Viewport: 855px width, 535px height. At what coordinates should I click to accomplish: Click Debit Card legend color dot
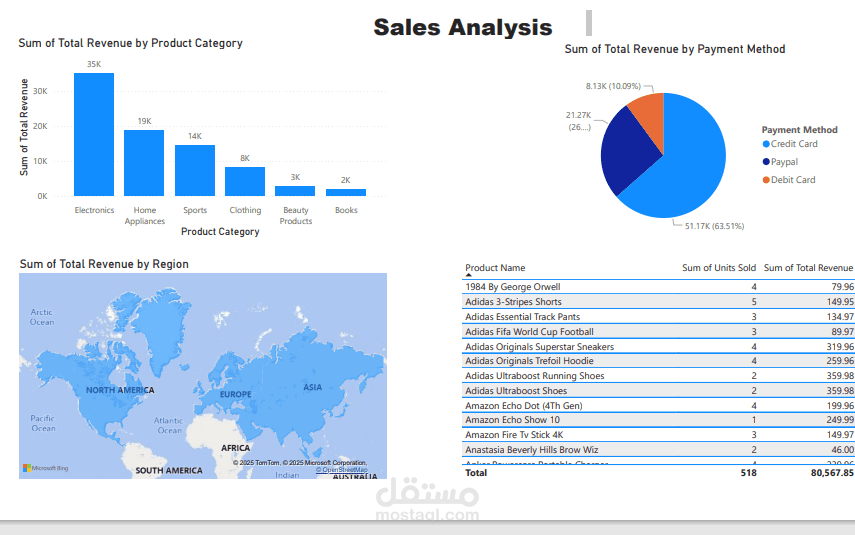click(x=766, y=180)
